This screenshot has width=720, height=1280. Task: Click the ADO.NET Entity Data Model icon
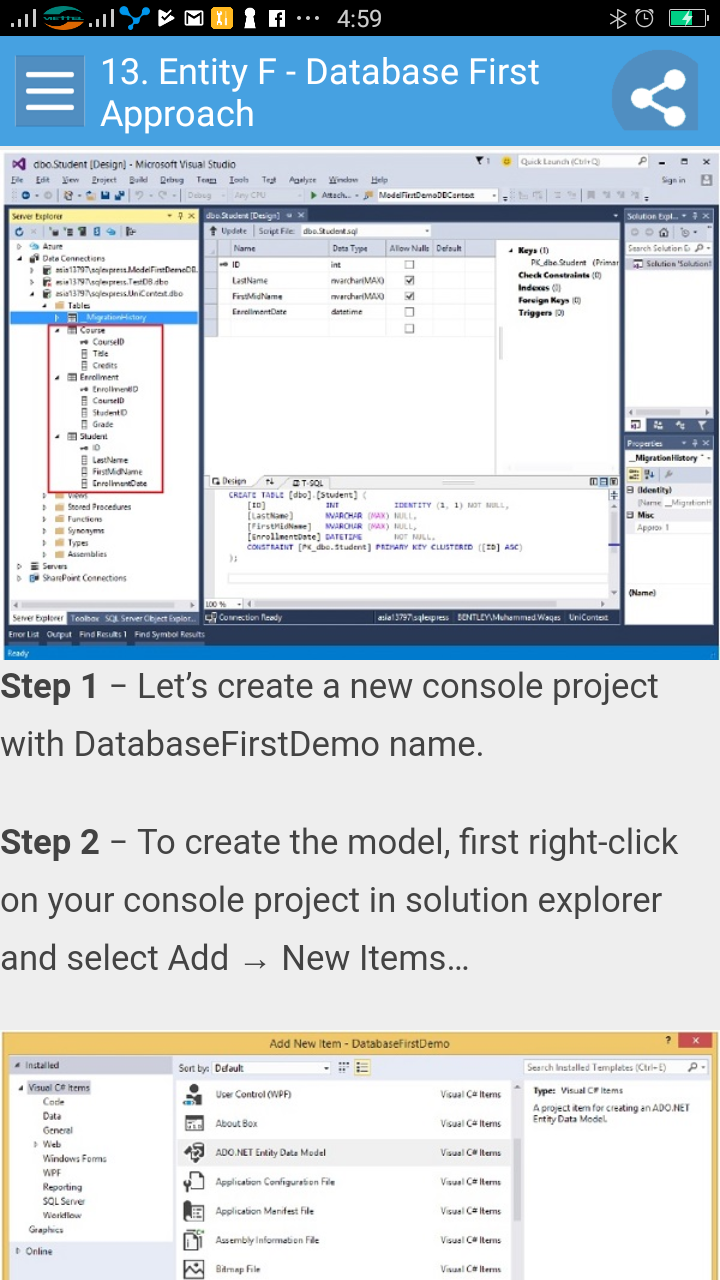click(194, 1153)
